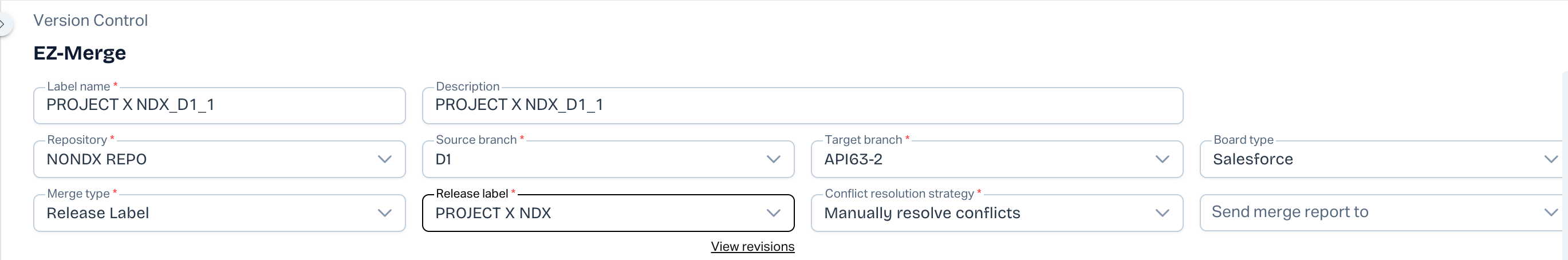Open Source branch dropdown showing D1

pos(597,160)
